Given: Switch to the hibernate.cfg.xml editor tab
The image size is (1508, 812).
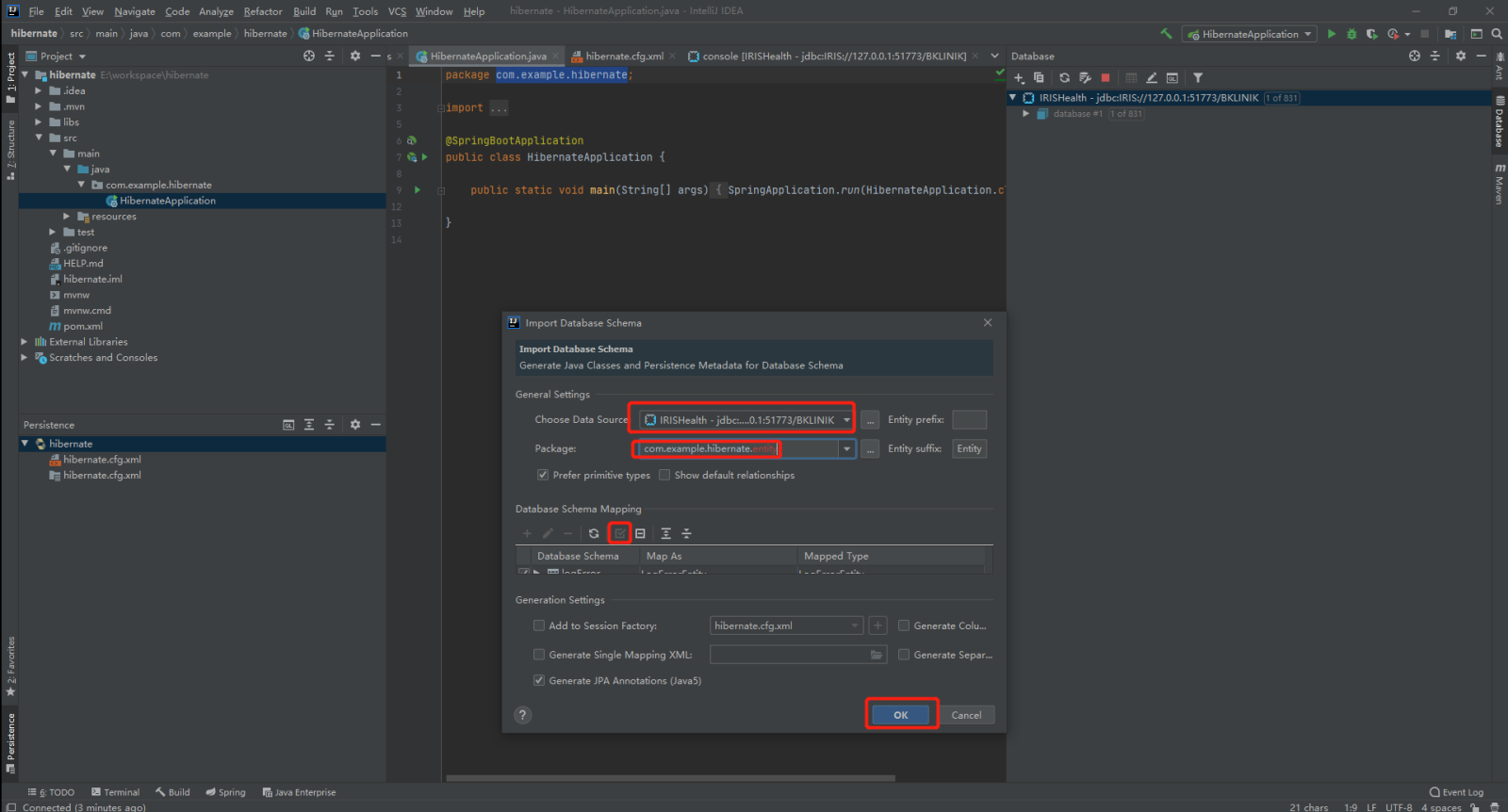Looking at the screenshot, I should click(x=624, y=57).
